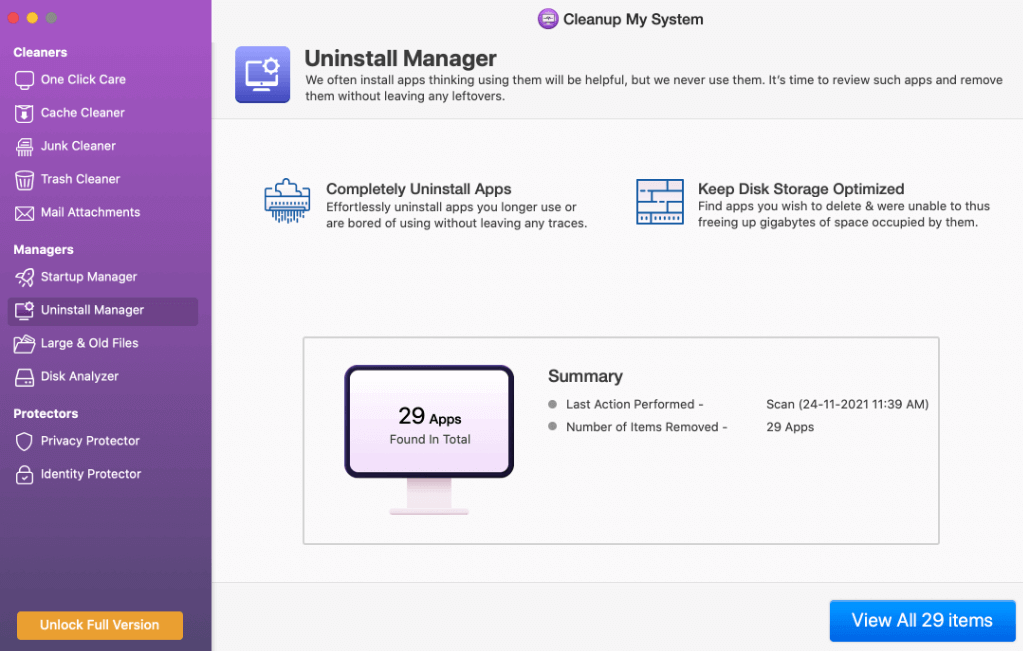Click the 29 Apps removed value

pyautogui.click(x=790, y=427)
